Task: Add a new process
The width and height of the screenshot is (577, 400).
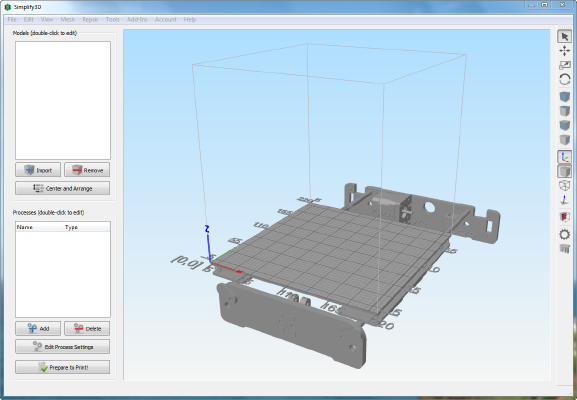Action: point(38,329)
